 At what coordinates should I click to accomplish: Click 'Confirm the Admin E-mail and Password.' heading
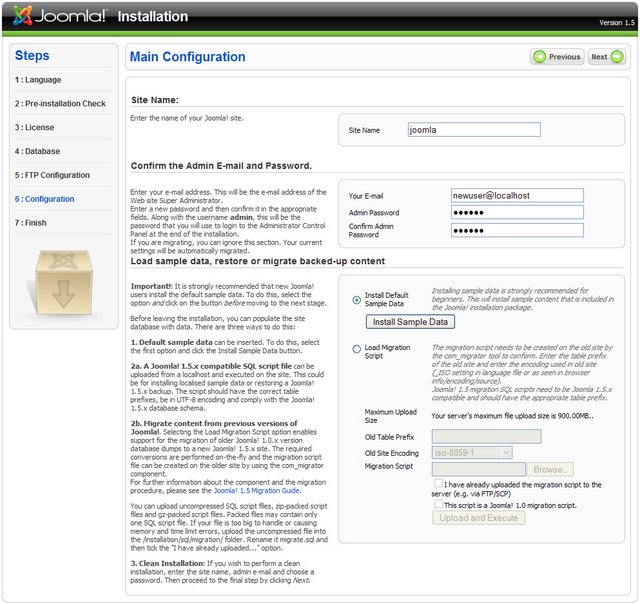(221, 166)
